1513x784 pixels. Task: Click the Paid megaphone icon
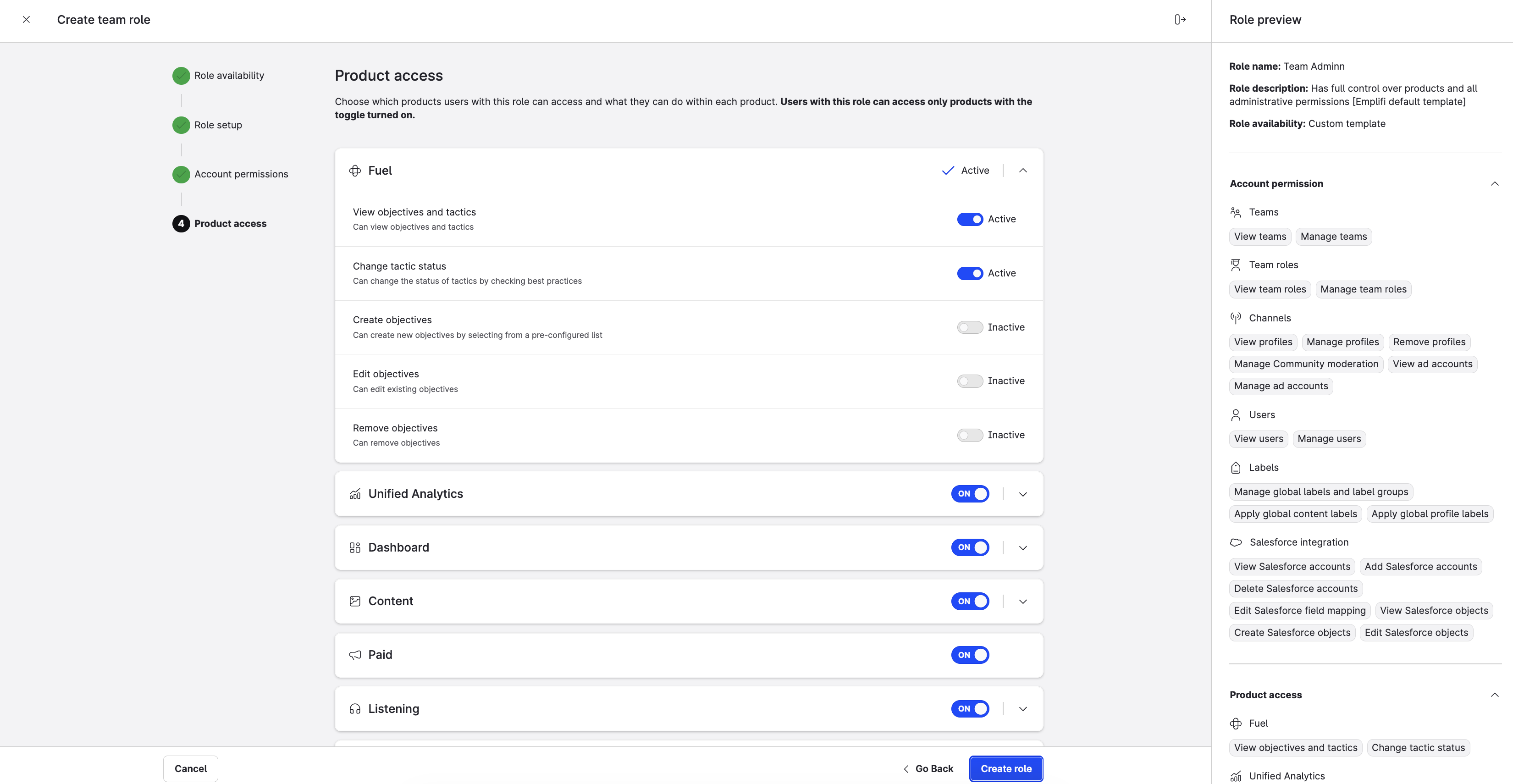355,655
